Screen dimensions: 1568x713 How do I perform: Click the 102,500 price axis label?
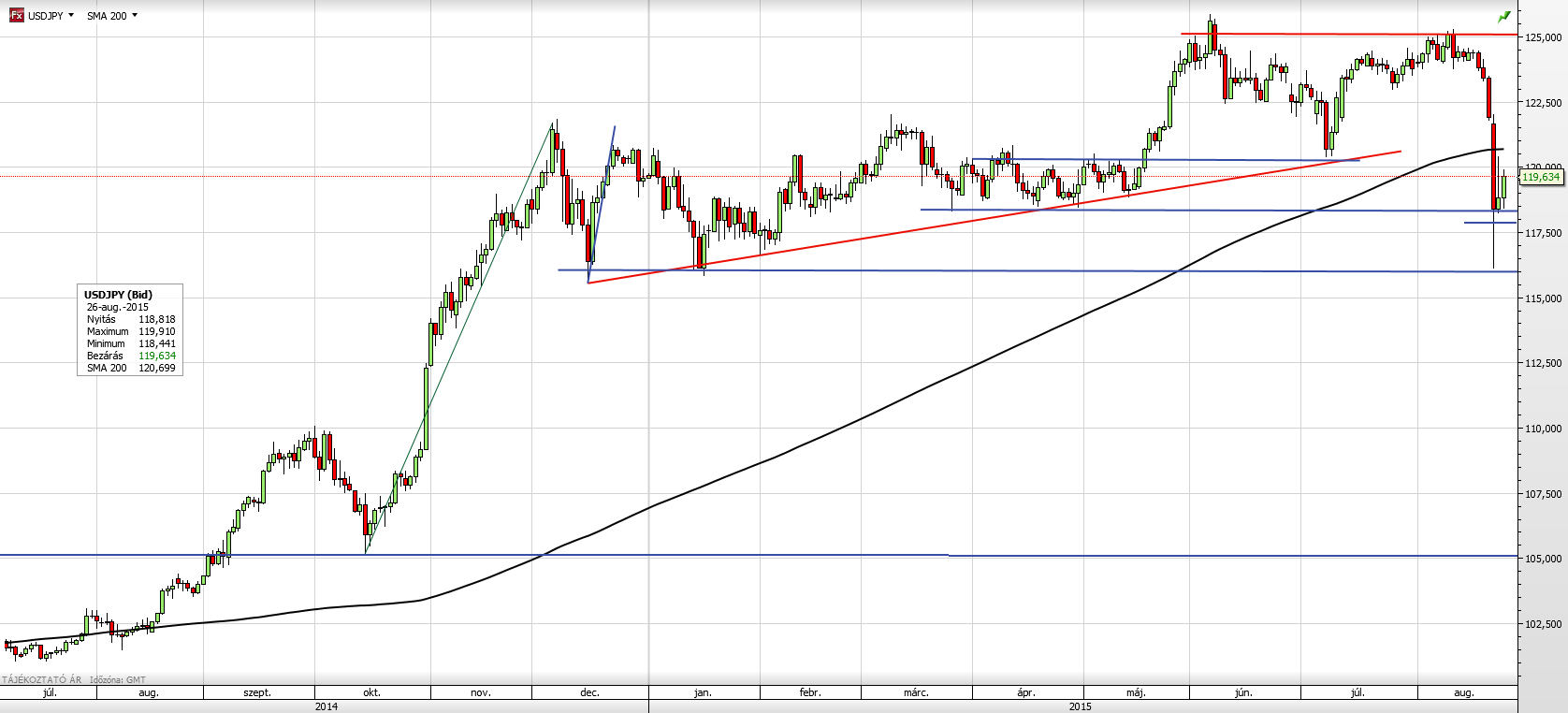coord(1543,624)
